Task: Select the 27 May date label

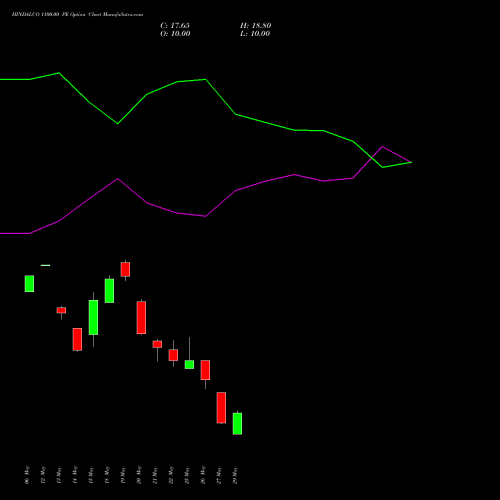Action: coord(219,475)
